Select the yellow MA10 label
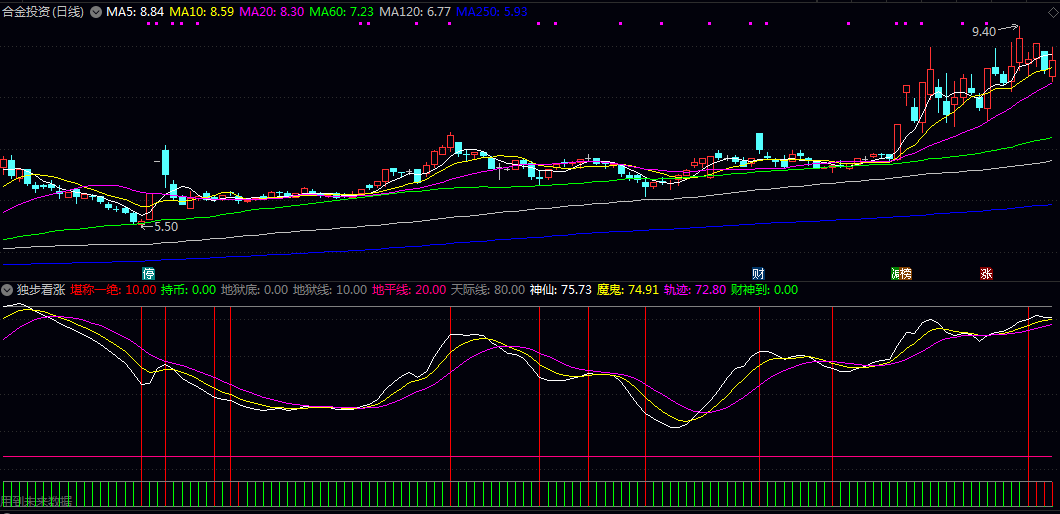1060x514 pixels. 202,12
